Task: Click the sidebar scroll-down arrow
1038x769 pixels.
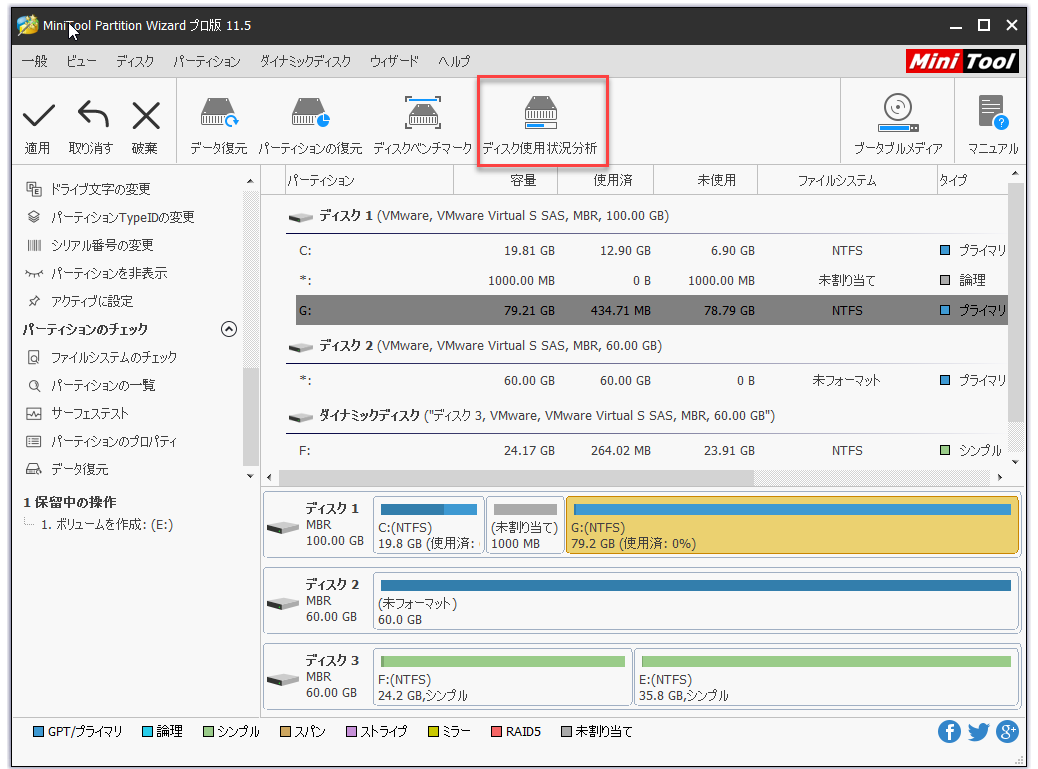Action: (x=250, y=476)
